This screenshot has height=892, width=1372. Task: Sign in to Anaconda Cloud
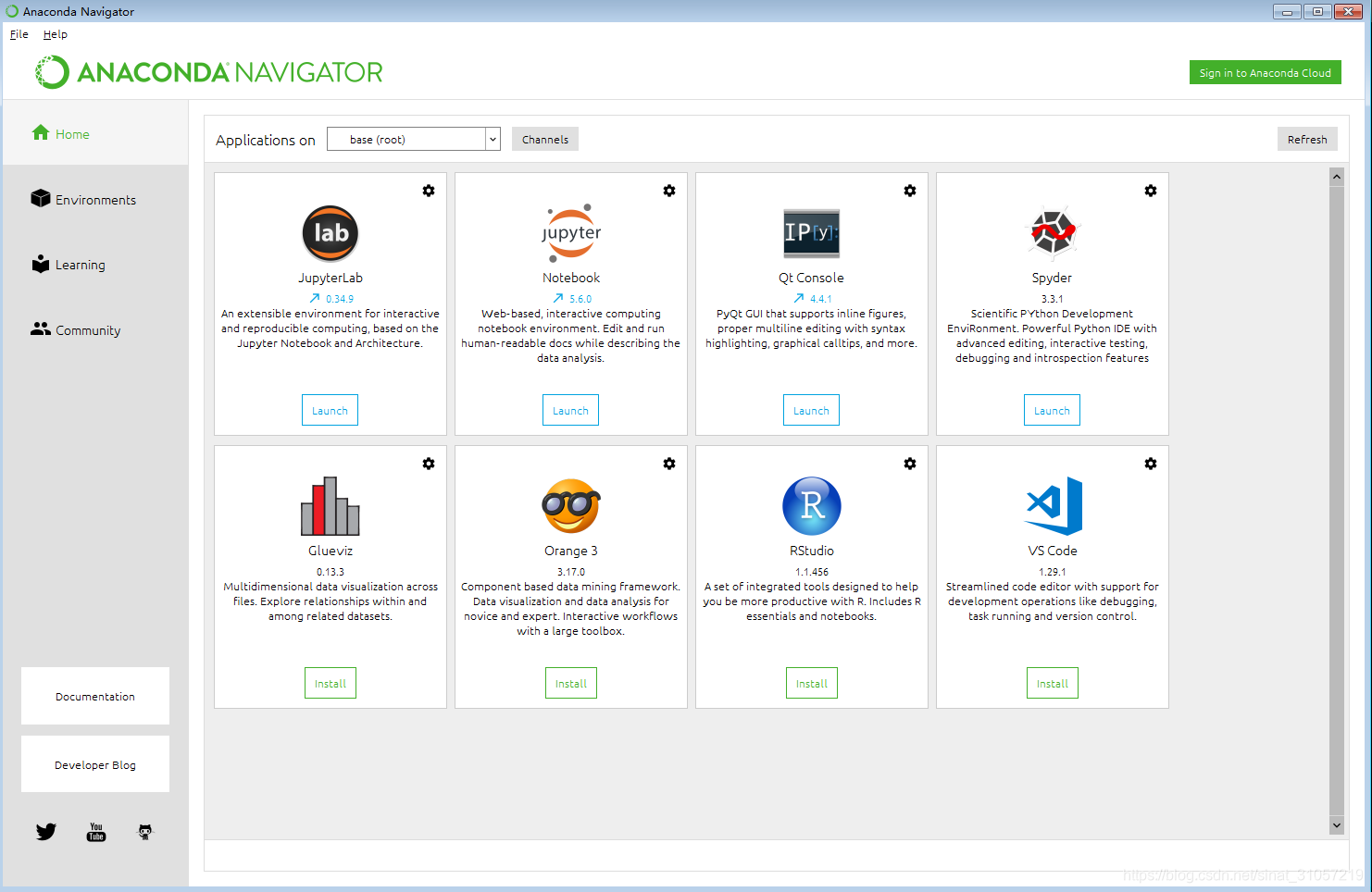[1266, 72]
